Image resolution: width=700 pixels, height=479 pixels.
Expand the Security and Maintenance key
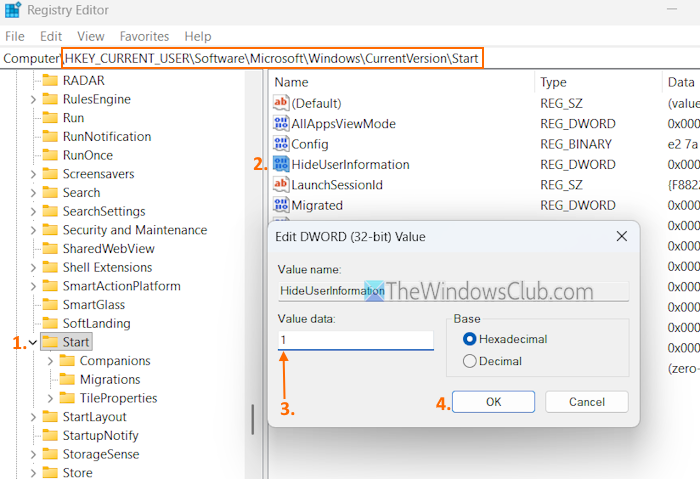pyautogui.click(x=33, y=230)
